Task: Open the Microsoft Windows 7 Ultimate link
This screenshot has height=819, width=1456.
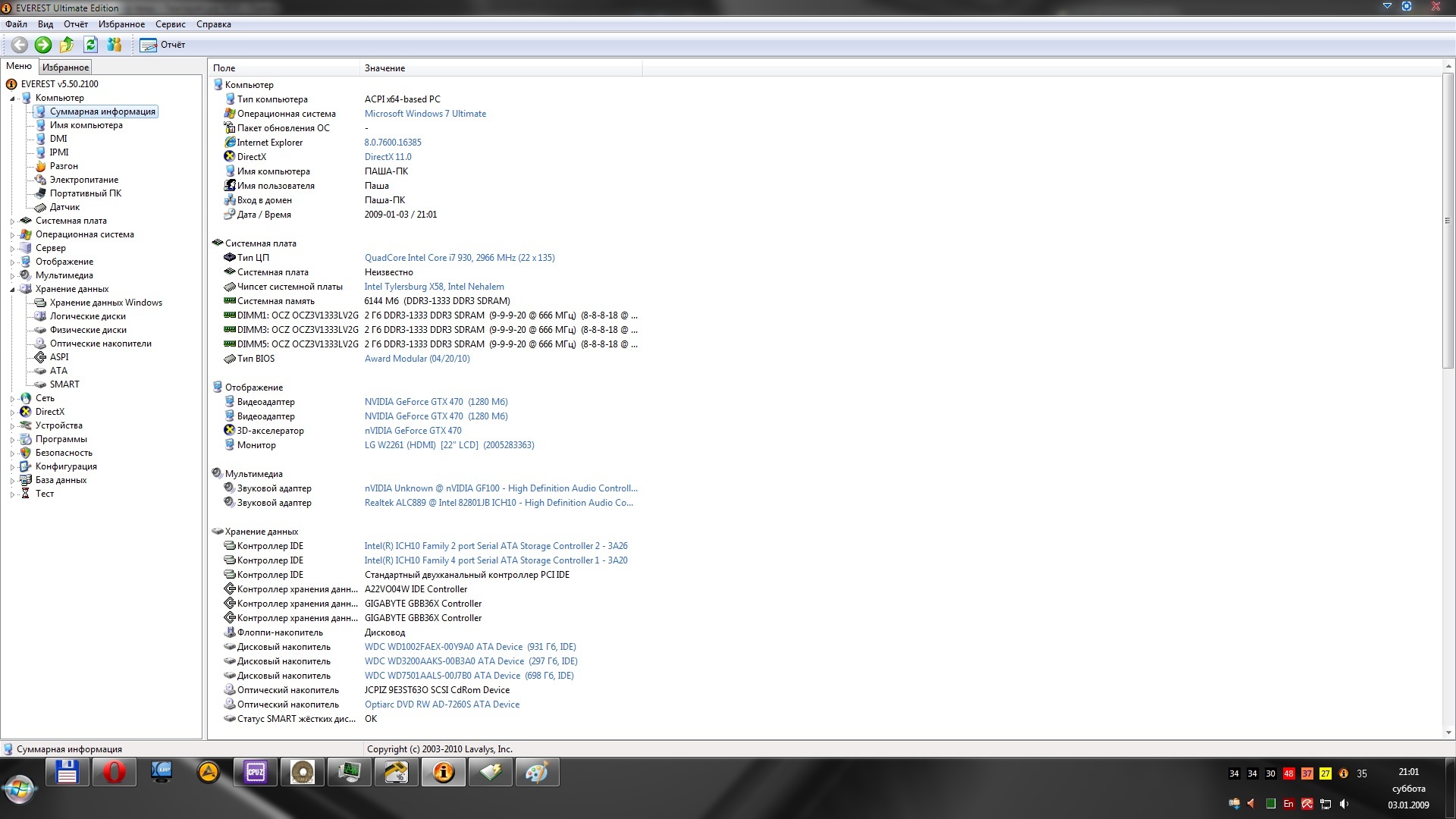Action: click(x=425, y=114)
